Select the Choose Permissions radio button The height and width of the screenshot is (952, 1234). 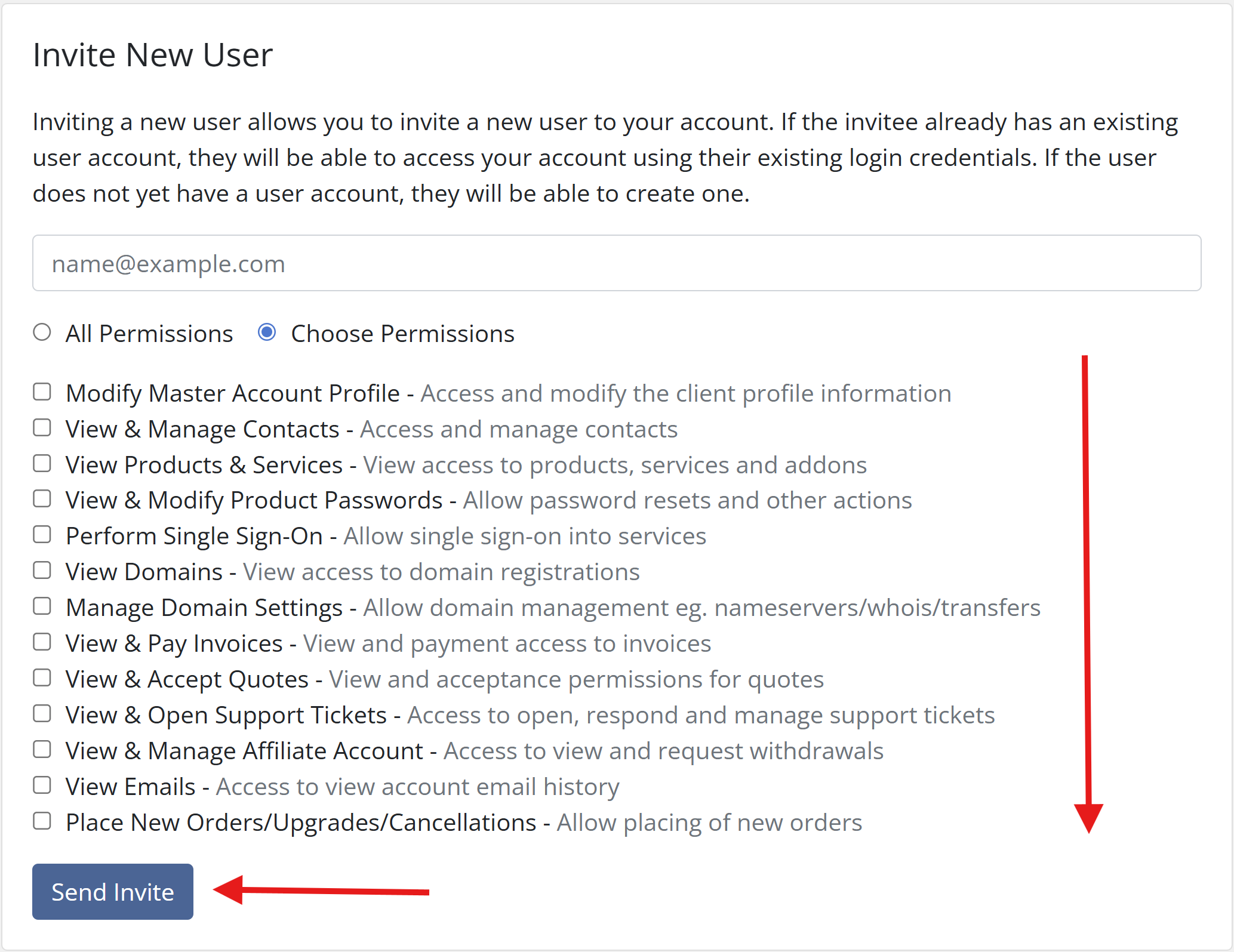[267, 332]
